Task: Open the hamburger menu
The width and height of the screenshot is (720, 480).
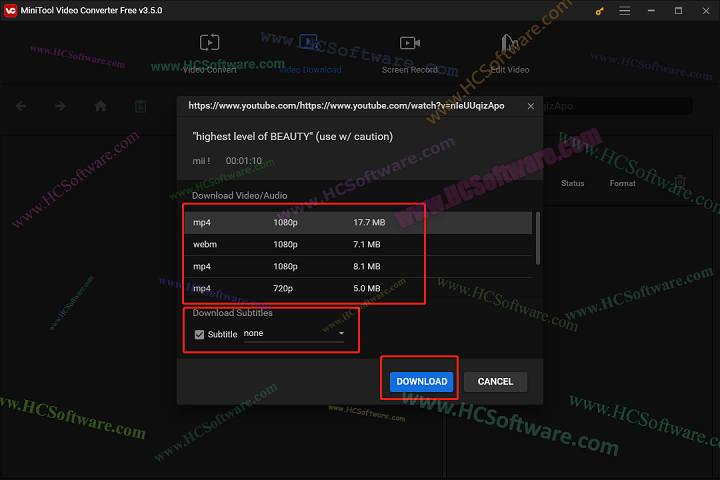Action: [x=624, y=11]
